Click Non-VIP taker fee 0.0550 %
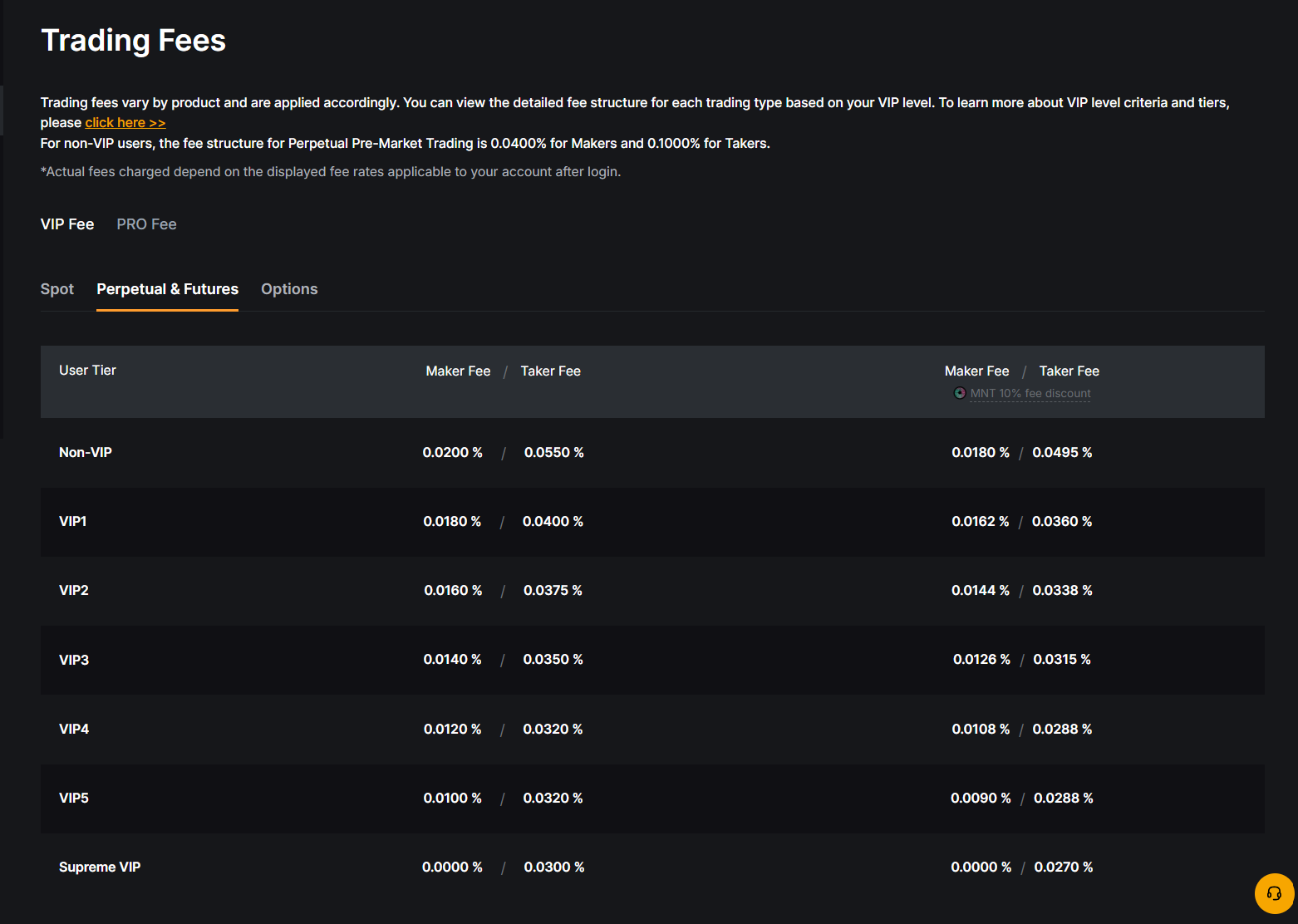This screenshot has width=1298, height=924. 554,453
